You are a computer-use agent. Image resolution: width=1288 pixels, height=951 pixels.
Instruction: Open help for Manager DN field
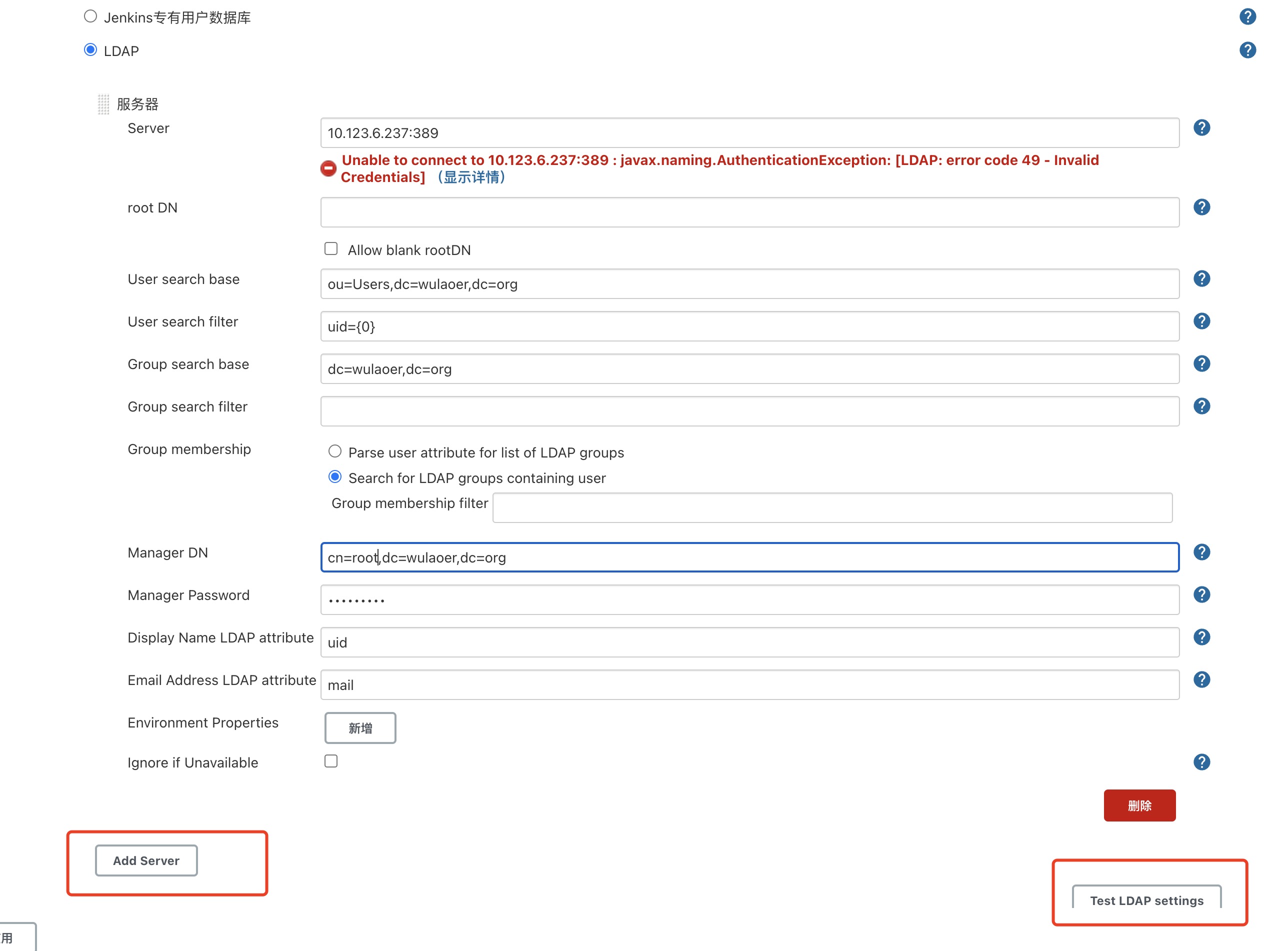1201,552
